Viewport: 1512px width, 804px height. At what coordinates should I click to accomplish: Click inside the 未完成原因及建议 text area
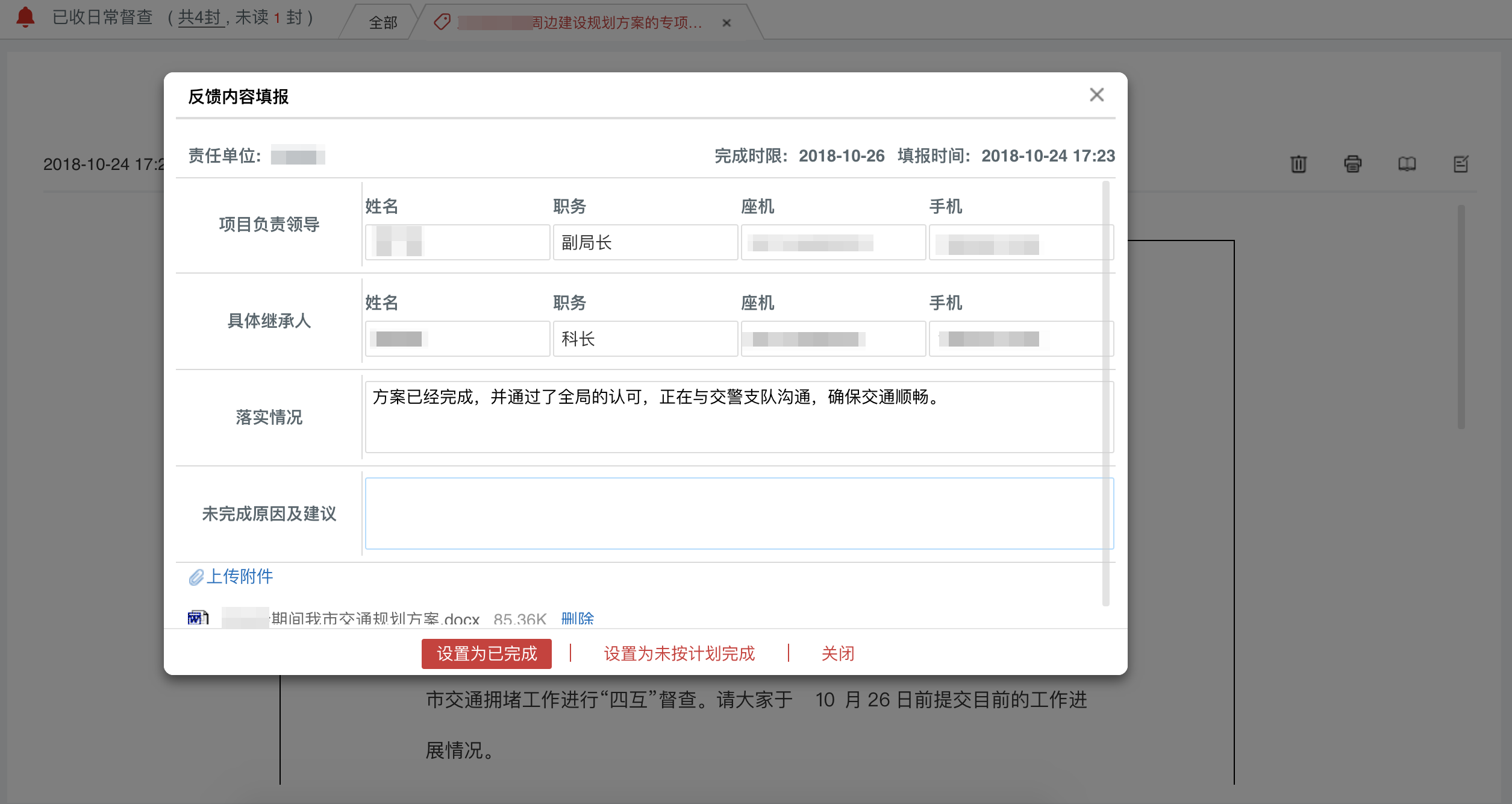click(x=738, y=513)
